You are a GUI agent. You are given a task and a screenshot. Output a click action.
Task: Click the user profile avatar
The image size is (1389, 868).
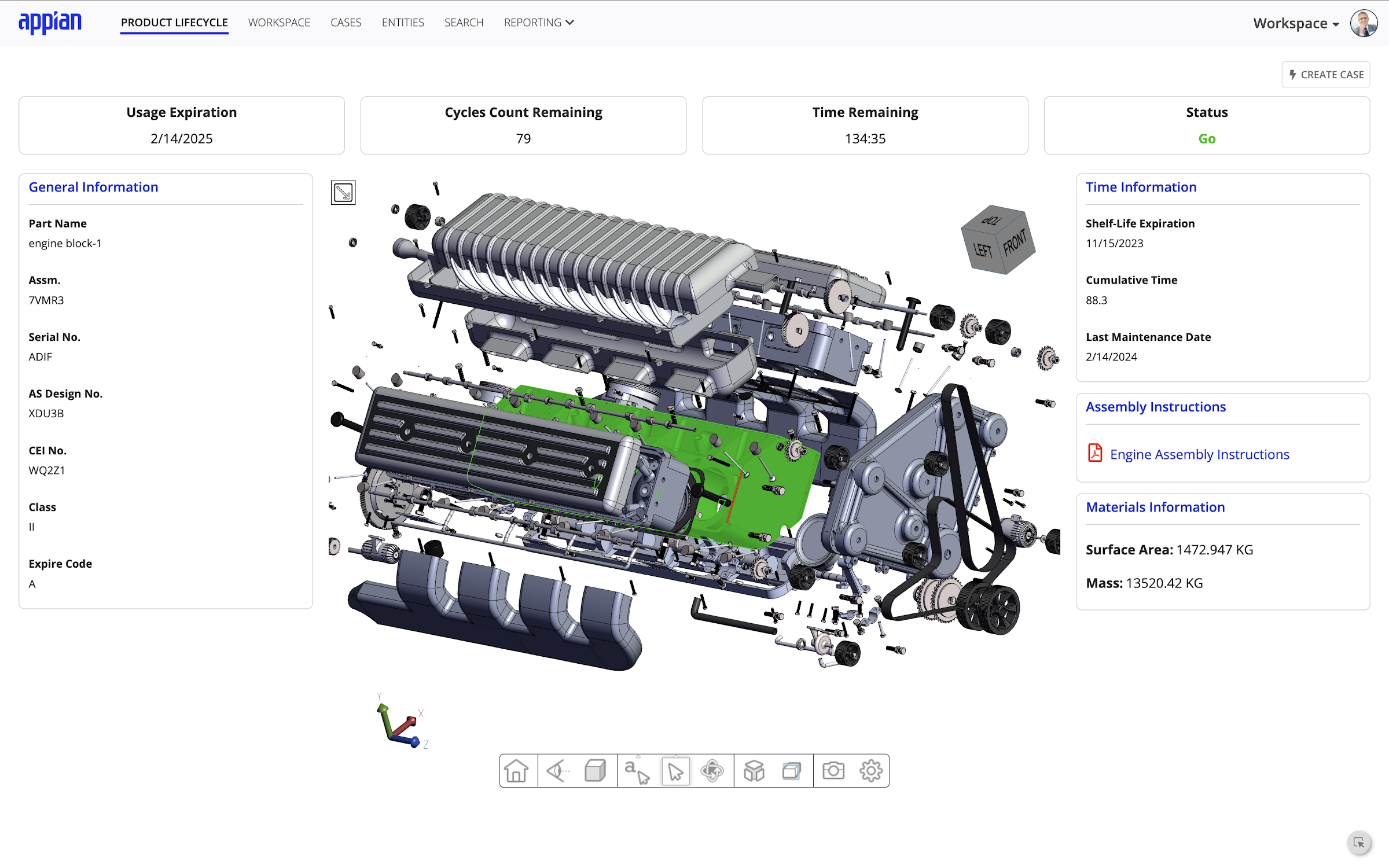pyautogui.click(x=1364, y=23)
